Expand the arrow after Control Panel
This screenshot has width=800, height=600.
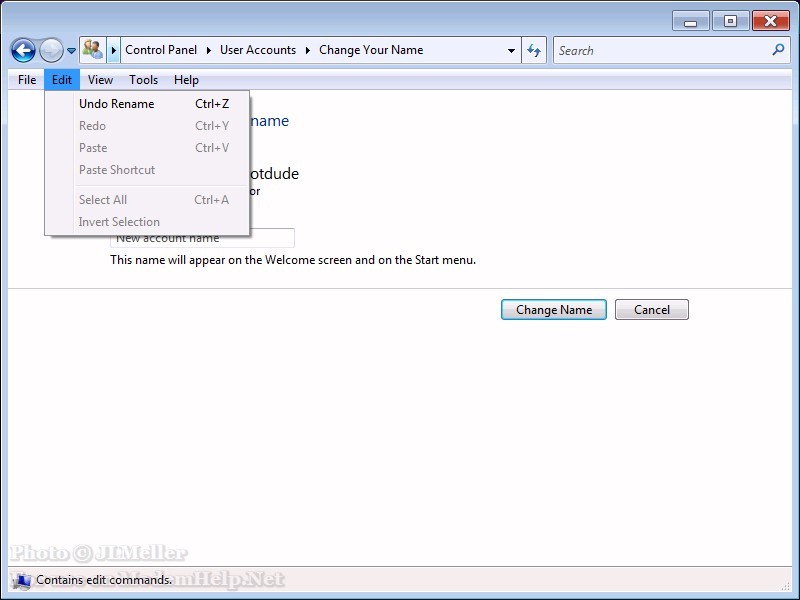[209, 50]
